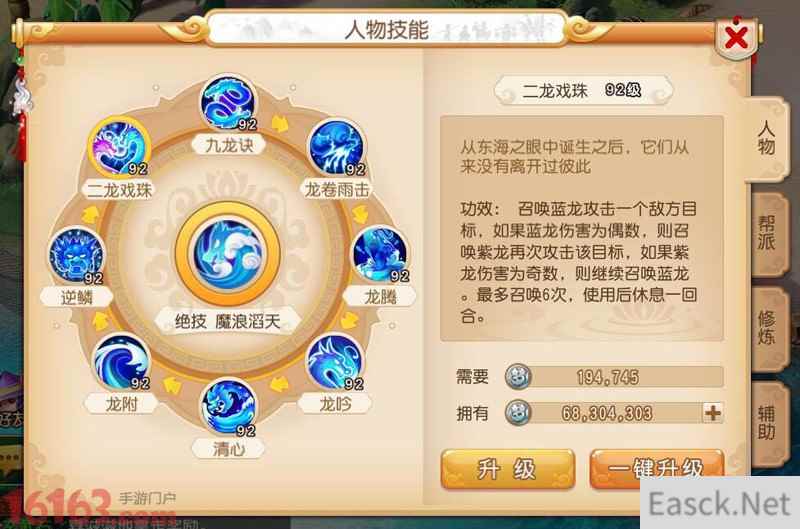Add silver with the plus button
This screenshot has height=529, width=800.
(x=713, y=412)
